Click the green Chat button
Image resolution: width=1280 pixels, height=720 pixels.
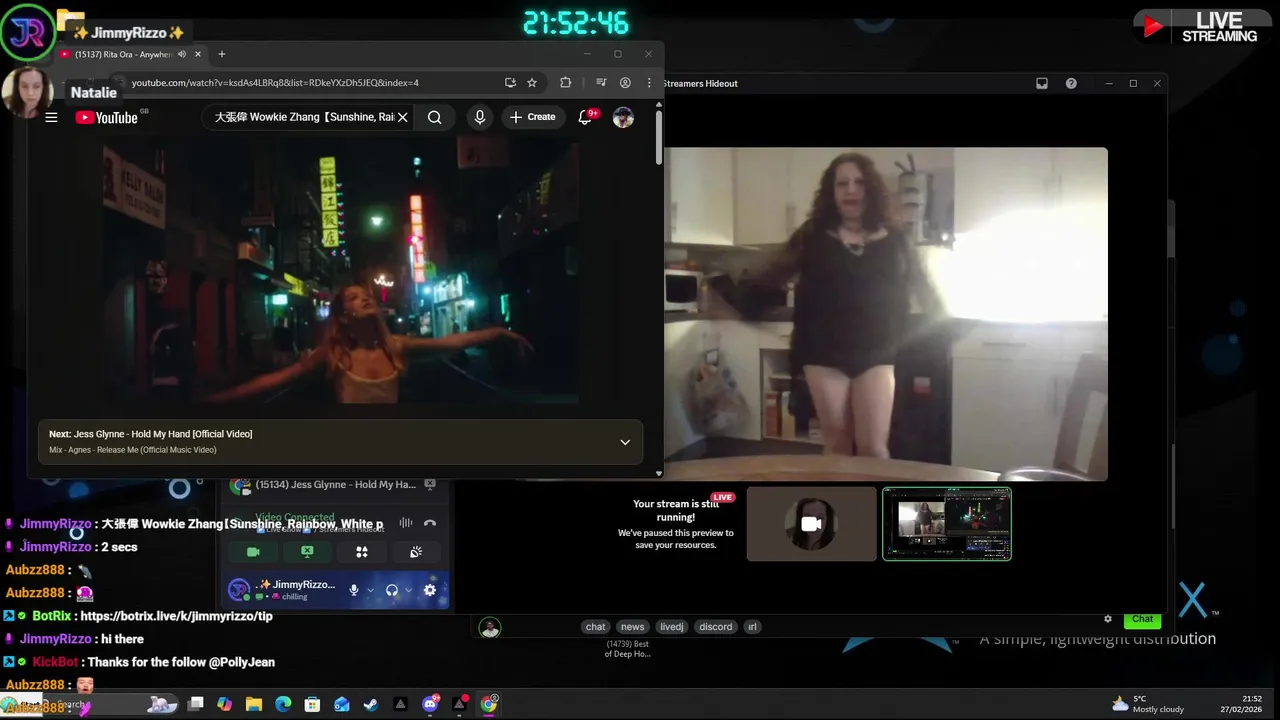[x=1142, y=619]
